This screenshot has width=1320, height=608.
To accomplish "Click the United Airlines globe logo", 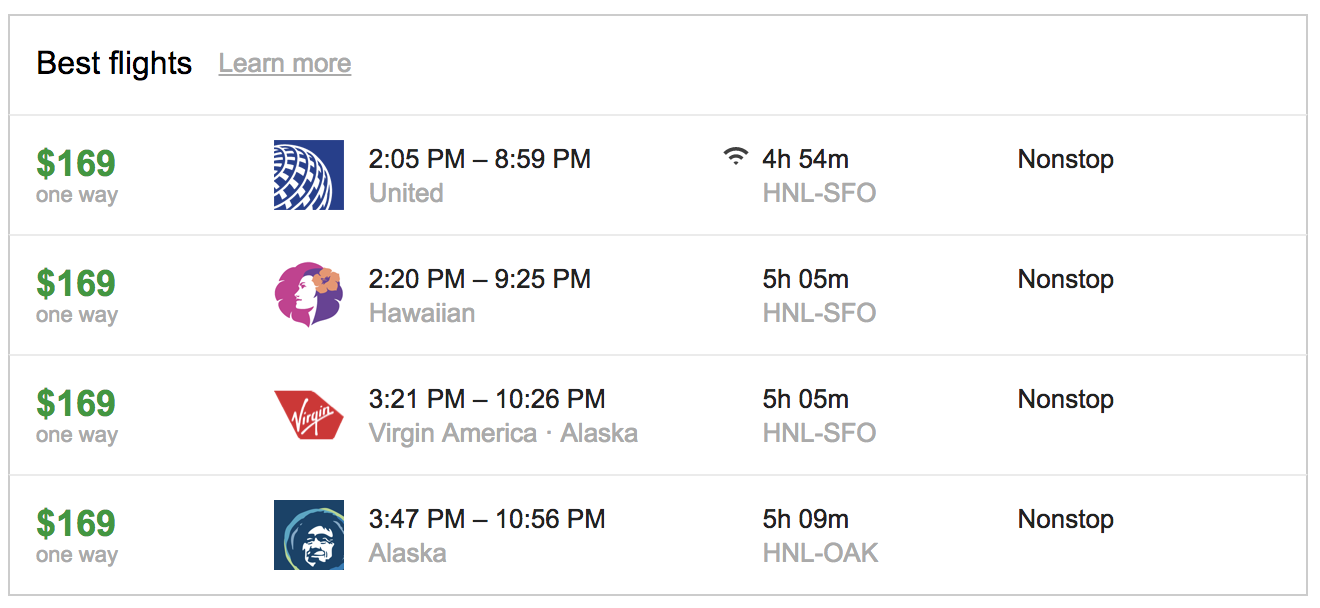I will click(x=309, y=175).
